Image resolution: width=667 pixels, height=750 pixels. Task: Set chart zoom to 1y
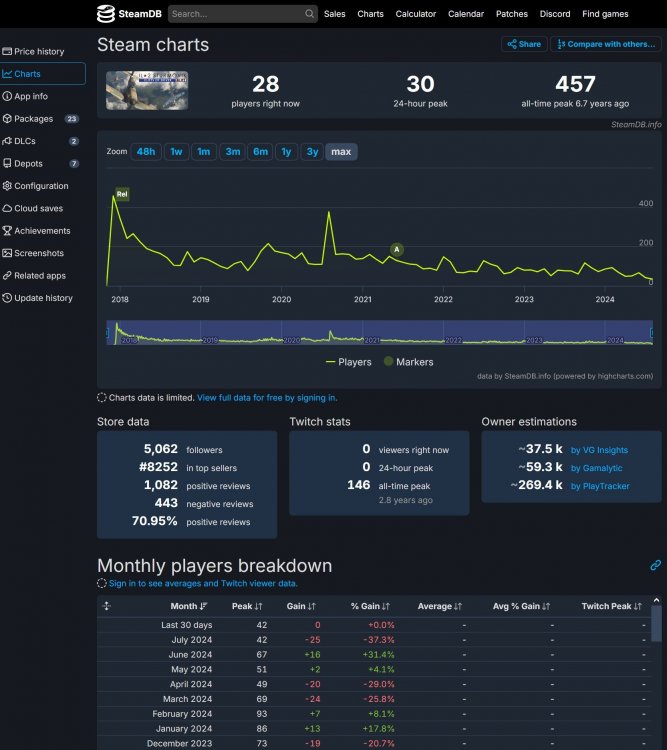[286, 152]
